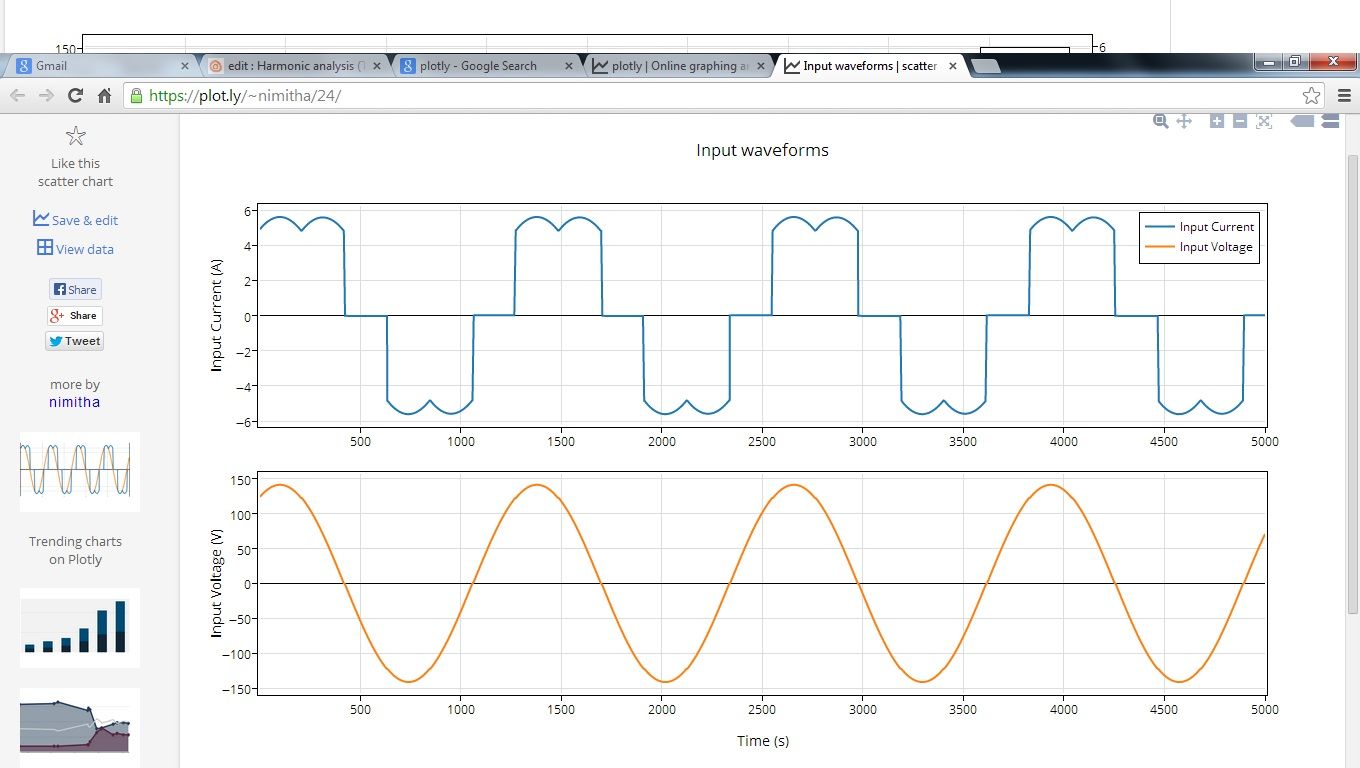This screenshot has height=768, width=1360.
Task: Select the plot Zoom tool
Action: click(1161, 121)
